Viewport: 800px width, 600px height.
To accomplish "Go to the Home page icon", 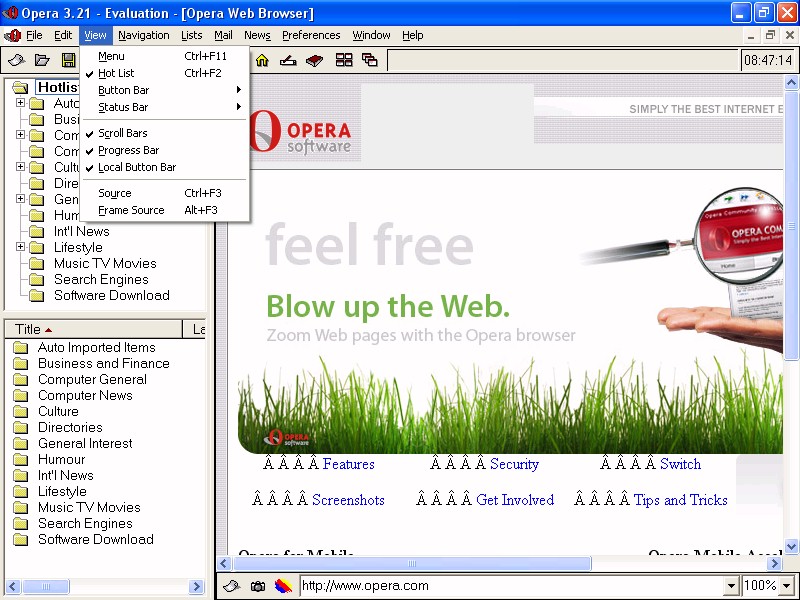I will 262,60.
